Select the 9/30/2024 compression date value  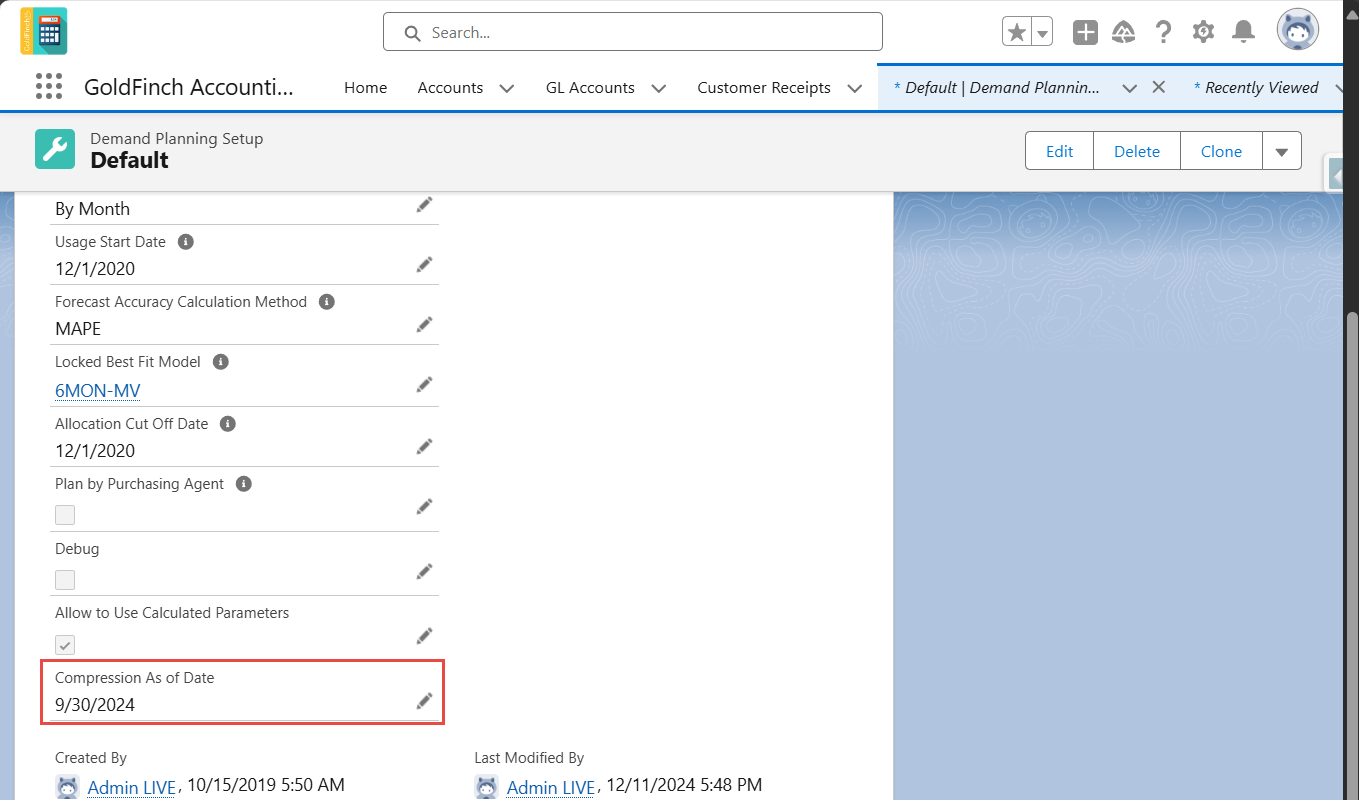(x=95, y=705)
